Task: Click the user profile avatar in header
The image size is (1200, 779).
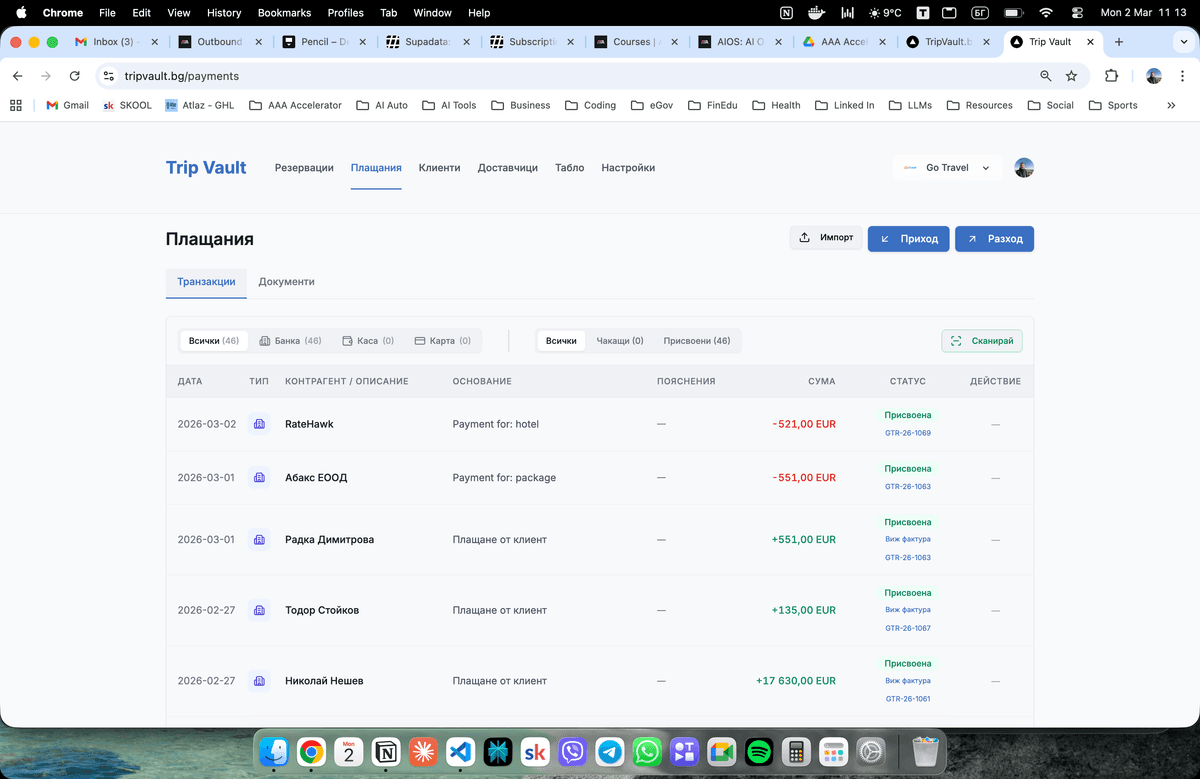Action: point(1023,168)
